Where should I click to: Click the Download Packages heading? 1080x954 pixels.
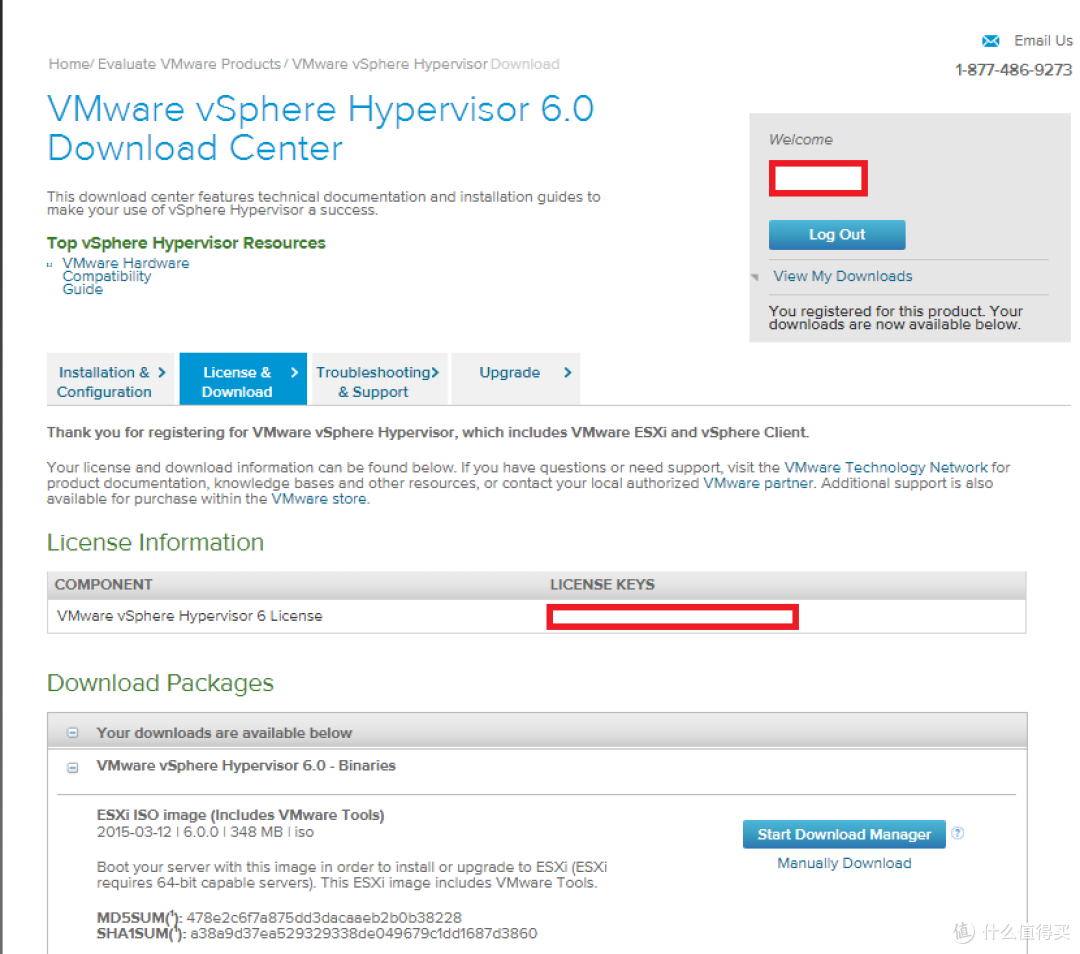[x=160, y=683]
